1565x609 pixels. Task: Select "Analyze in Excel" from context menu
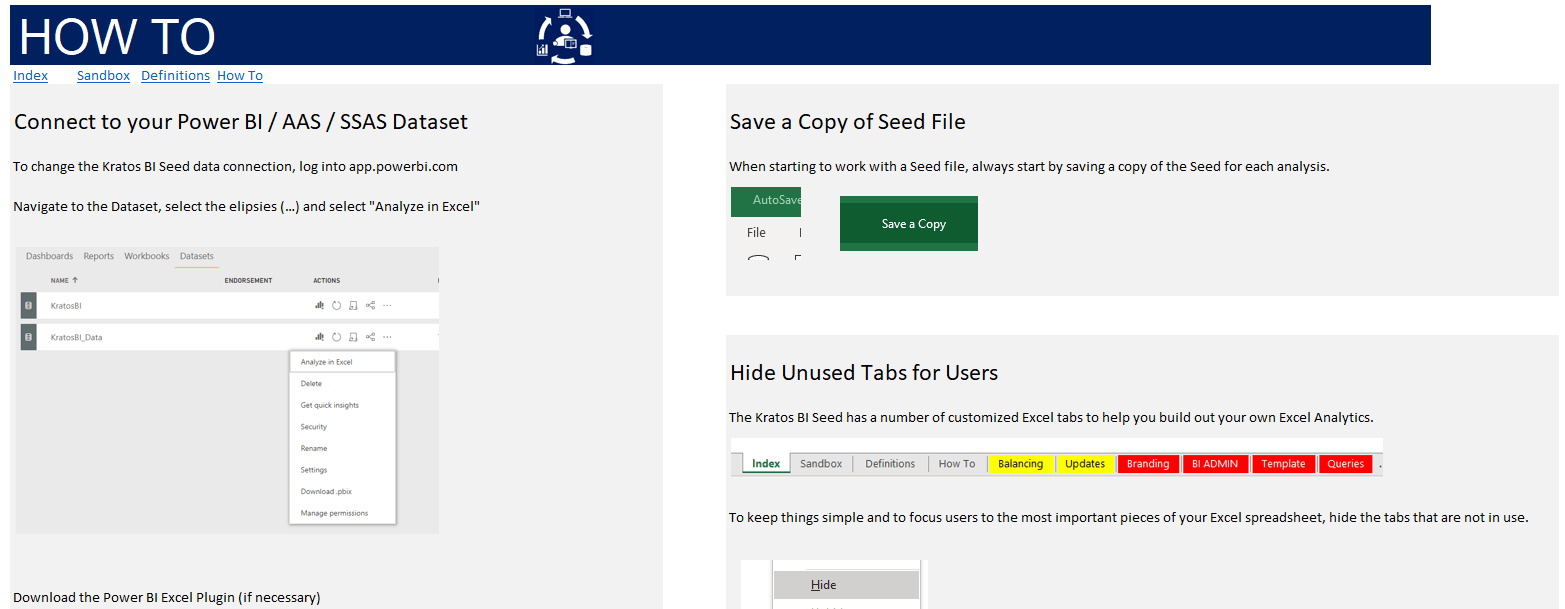pos(326,362)
